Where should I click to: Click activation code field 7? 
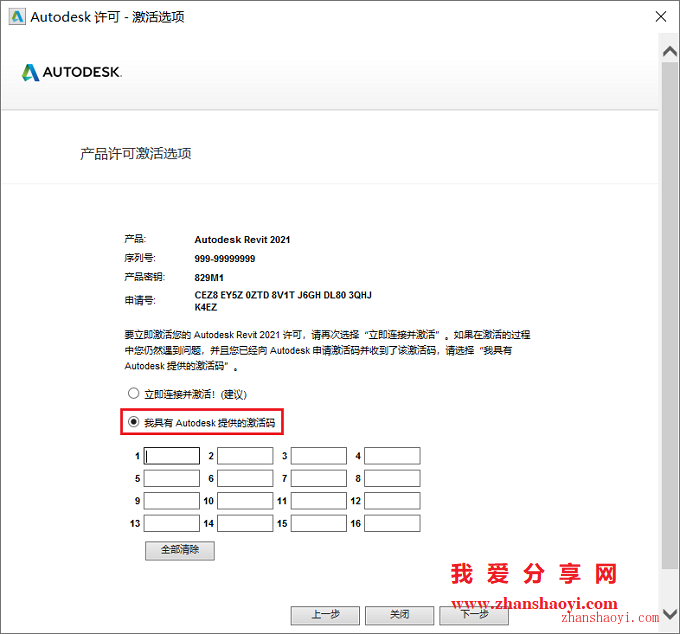click(x=319, y=478)
